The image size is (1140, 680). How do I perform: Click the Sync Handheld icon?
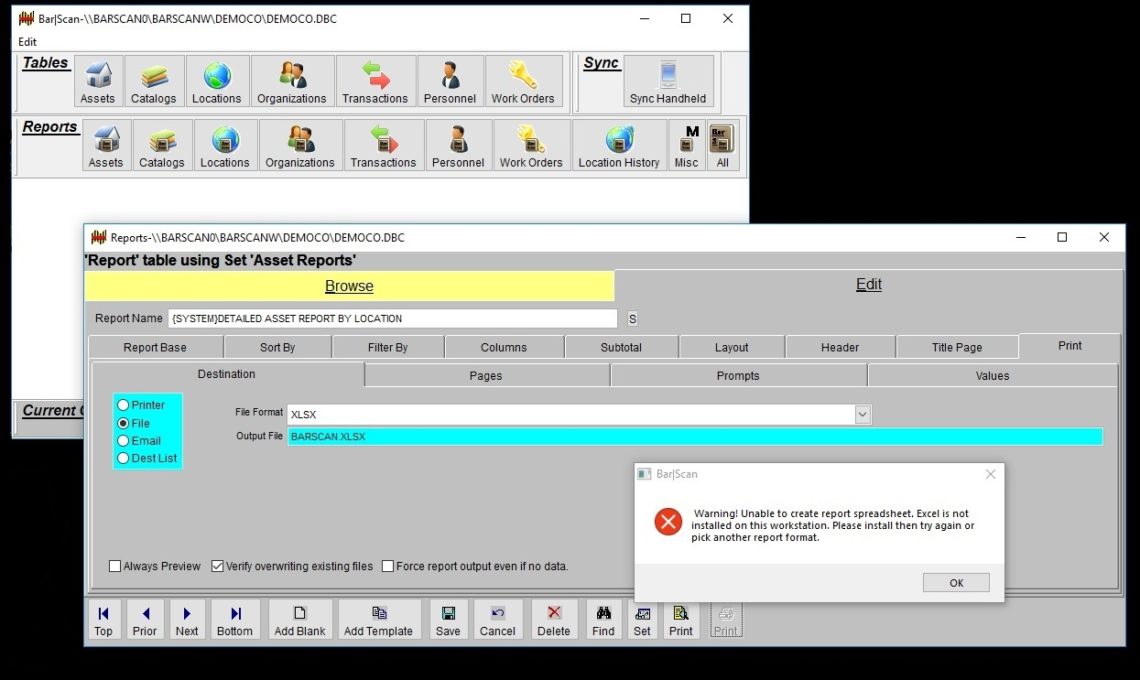[x=668, y=81]
